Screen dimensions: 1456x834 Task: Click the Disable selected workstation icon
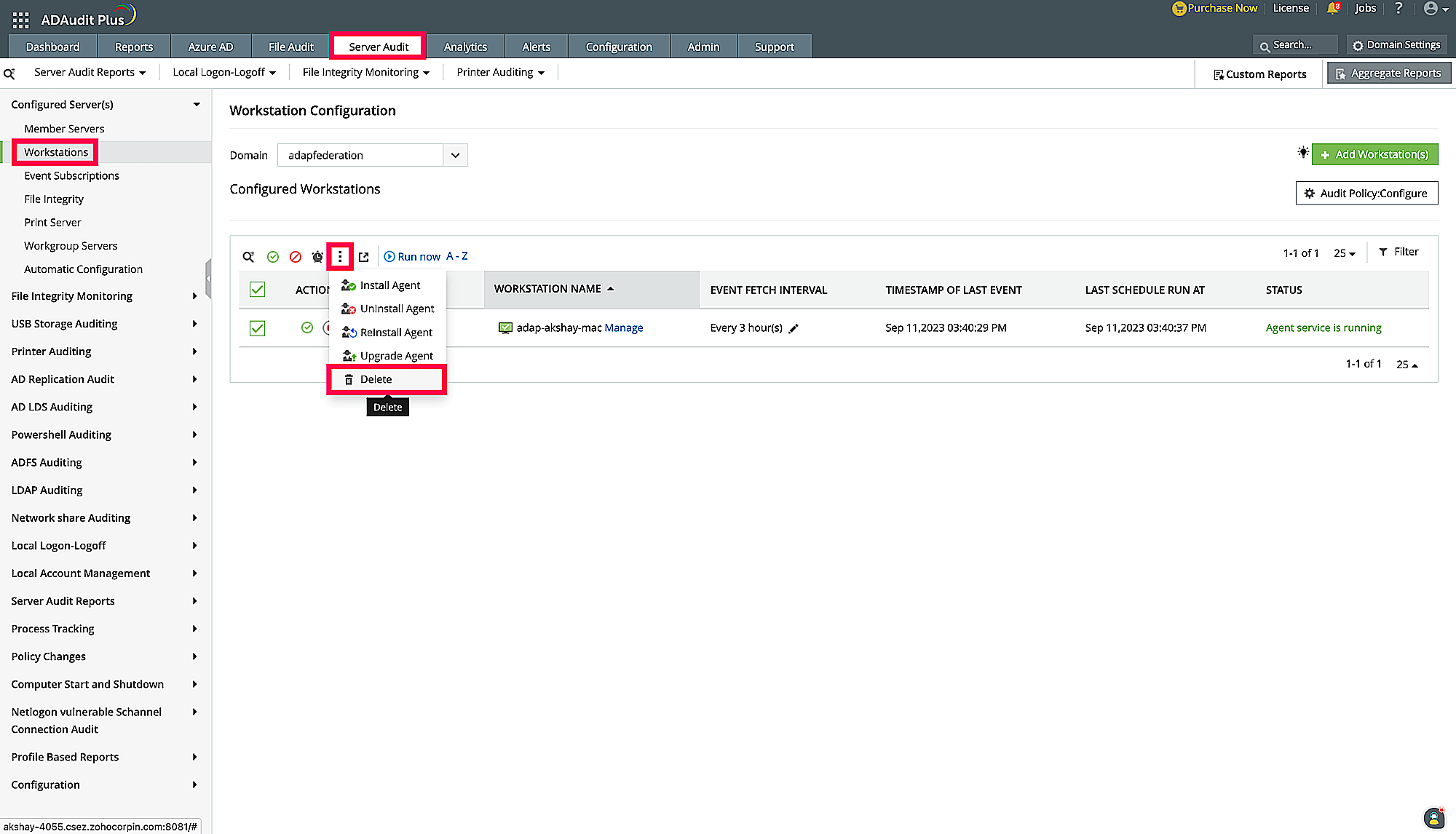click(295, 256)
